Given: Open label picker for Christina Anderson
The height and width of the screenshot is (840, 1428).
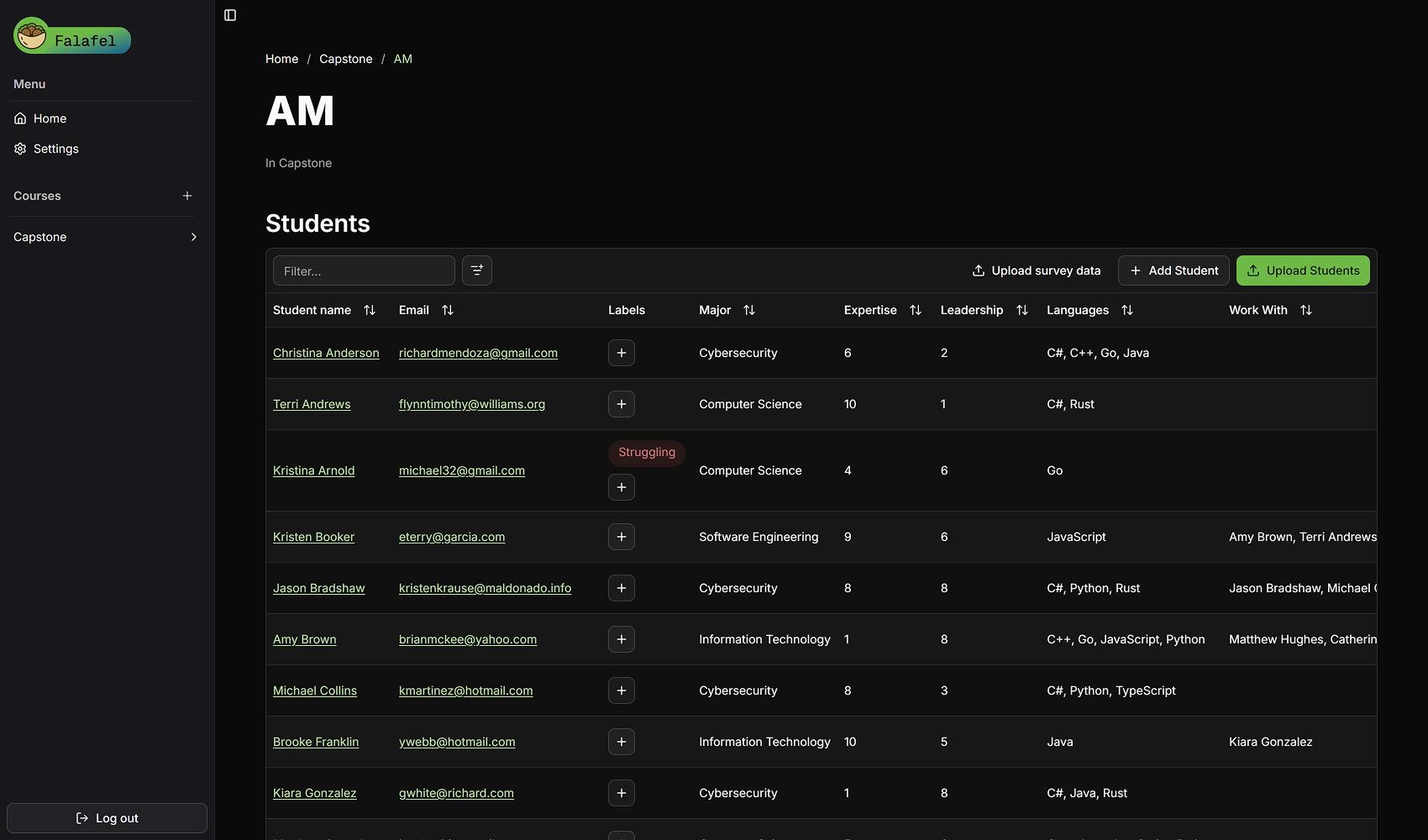Looking at the screenshot, I should (621, 353).
